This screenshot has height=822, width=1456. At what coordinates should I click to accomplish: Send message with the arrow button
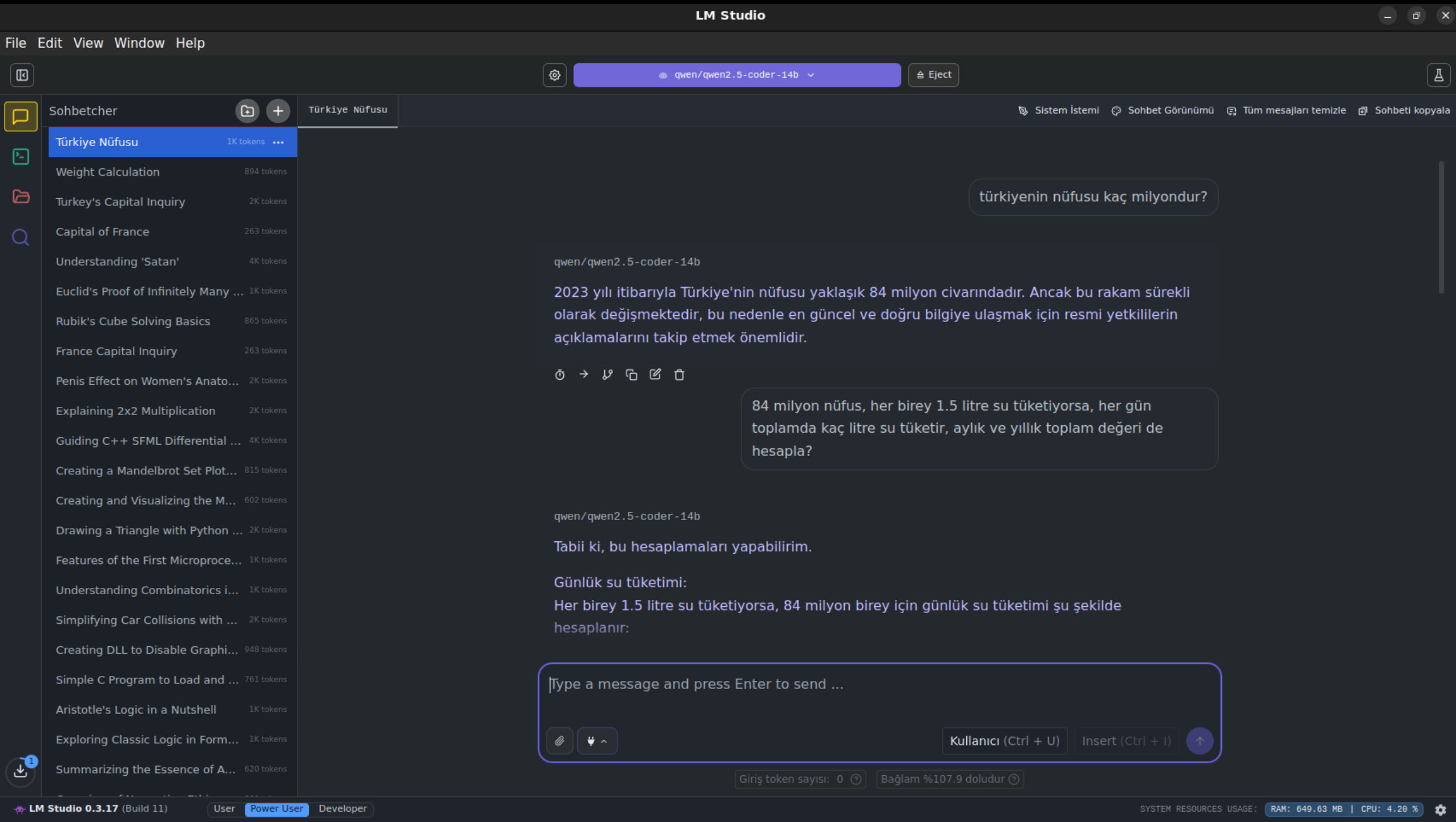pos(1200,741)
